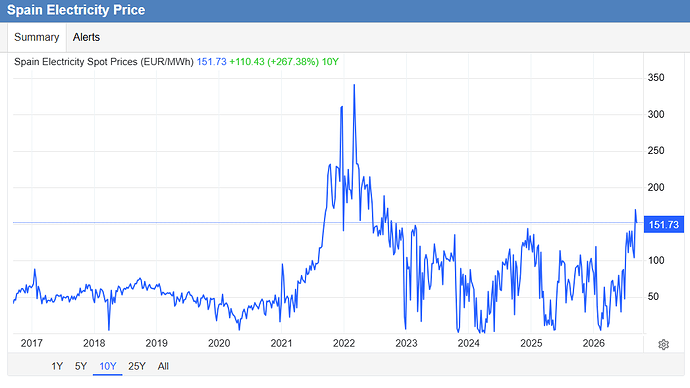This screenshot has width=690, height=388.
Task: Click the green 10Y label in legend
Action: pos(330,62)
